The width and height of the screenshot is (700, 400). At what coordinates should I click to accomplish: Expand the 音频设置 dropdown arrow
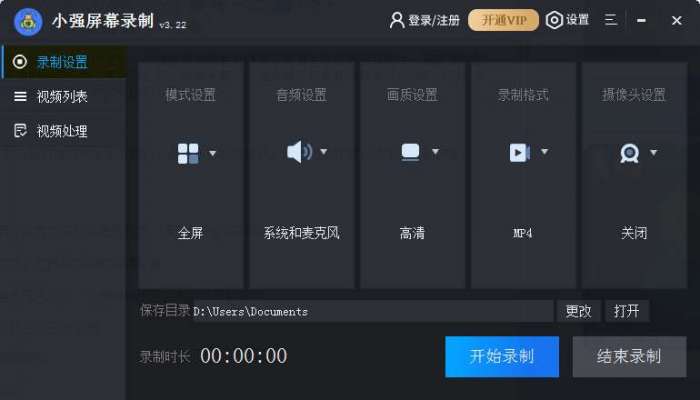pos(324,152)
